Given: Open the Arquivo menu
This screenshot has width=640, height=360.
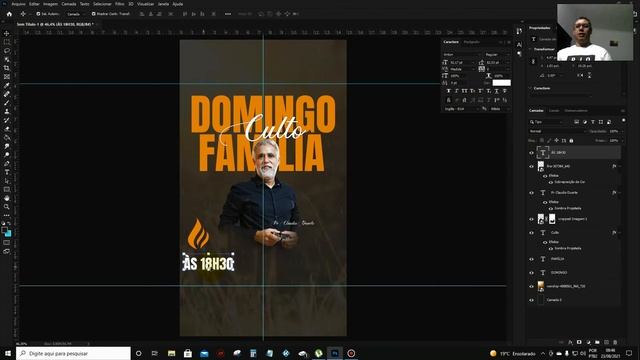Looking at the screenshot, I should coord(18,4).
